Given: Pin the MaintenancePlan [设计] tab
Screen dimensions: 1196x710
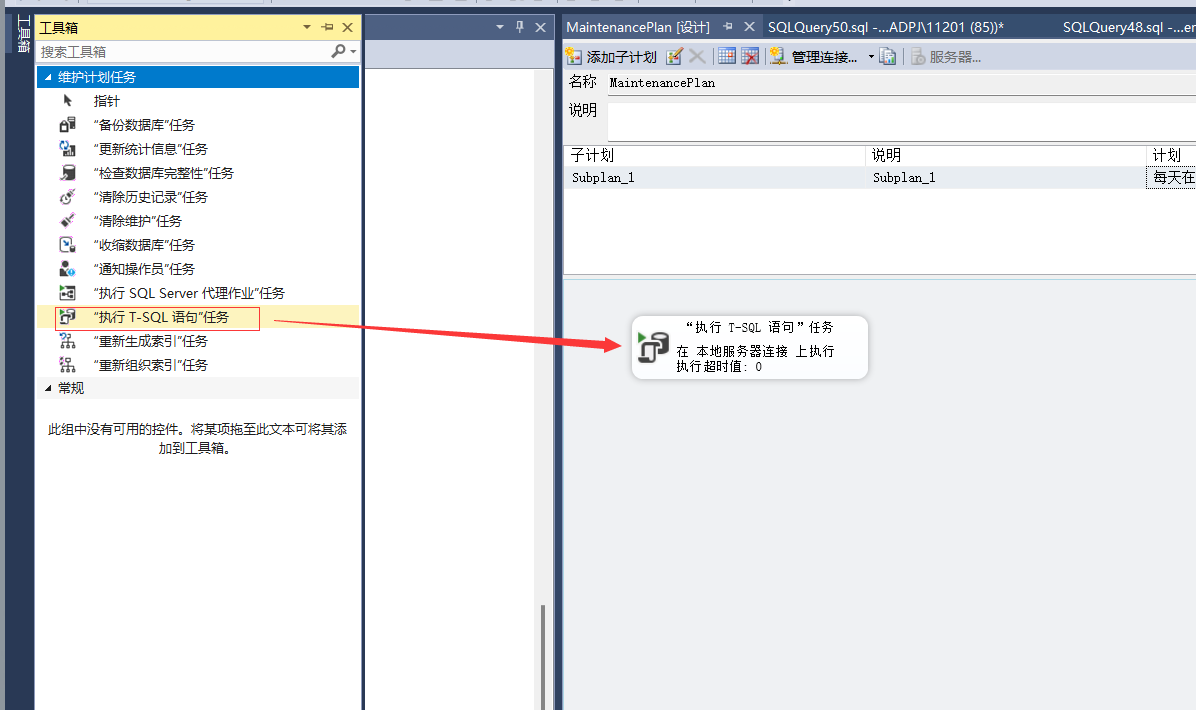Looking at the screenshot, I should 728,27.
